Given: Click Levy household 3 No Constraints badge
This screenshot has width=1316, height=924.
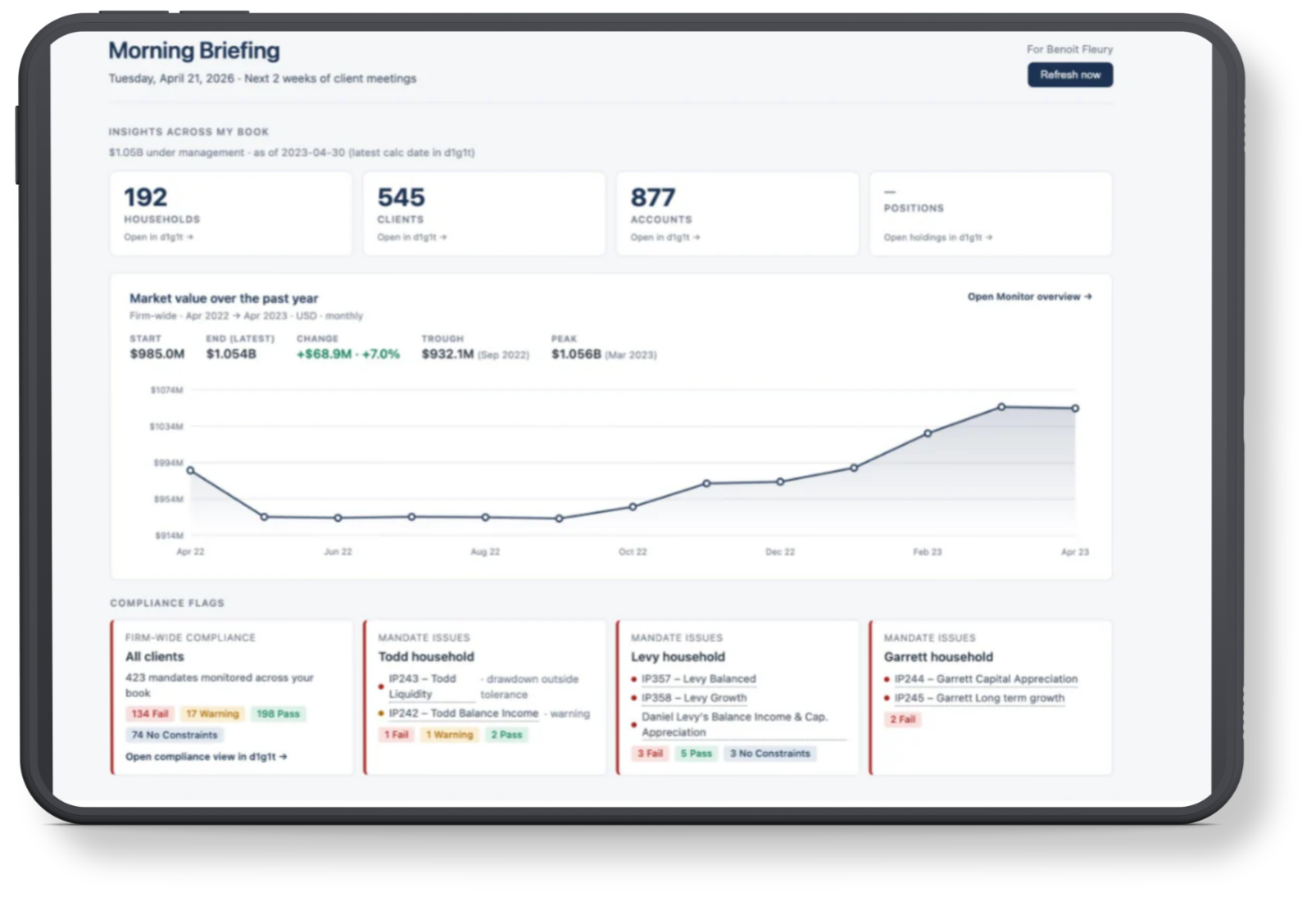Looking at the screenshot, I should tap(769, 754).
